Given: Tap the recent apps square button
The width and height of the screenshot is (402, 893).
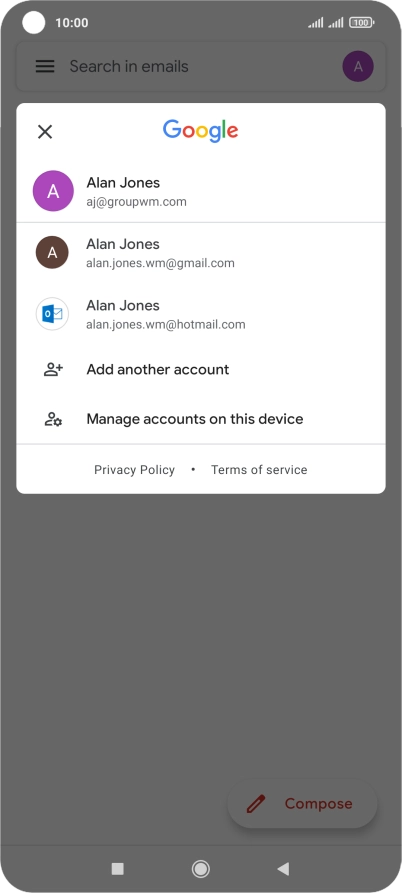Looking at the screenshot, I should [118, 869].
